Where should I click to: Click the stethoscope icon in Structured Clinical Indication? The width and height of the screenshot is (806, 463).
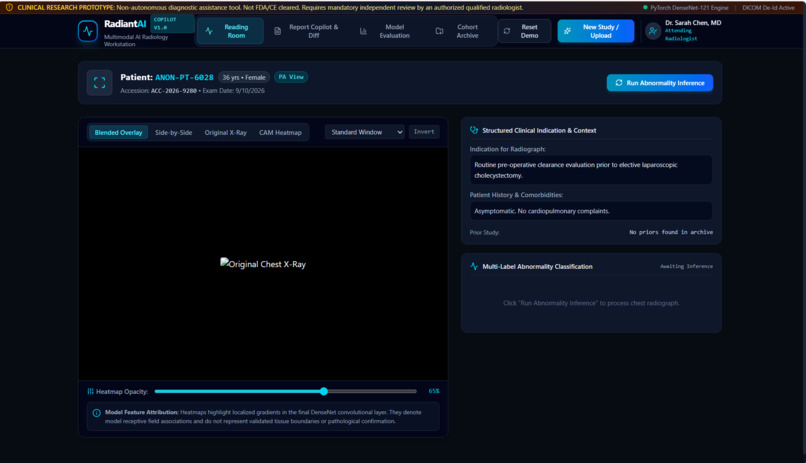coord(474,131)
